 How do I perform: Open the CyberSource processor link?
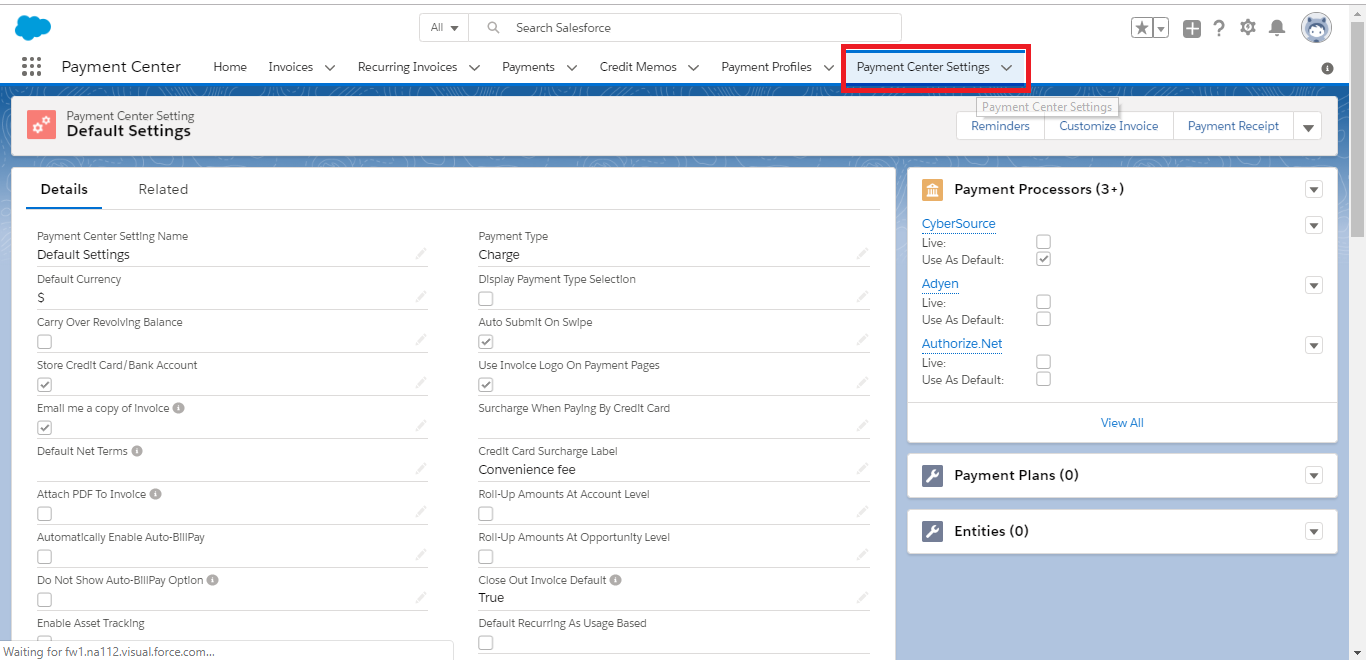tap(958, 224)
